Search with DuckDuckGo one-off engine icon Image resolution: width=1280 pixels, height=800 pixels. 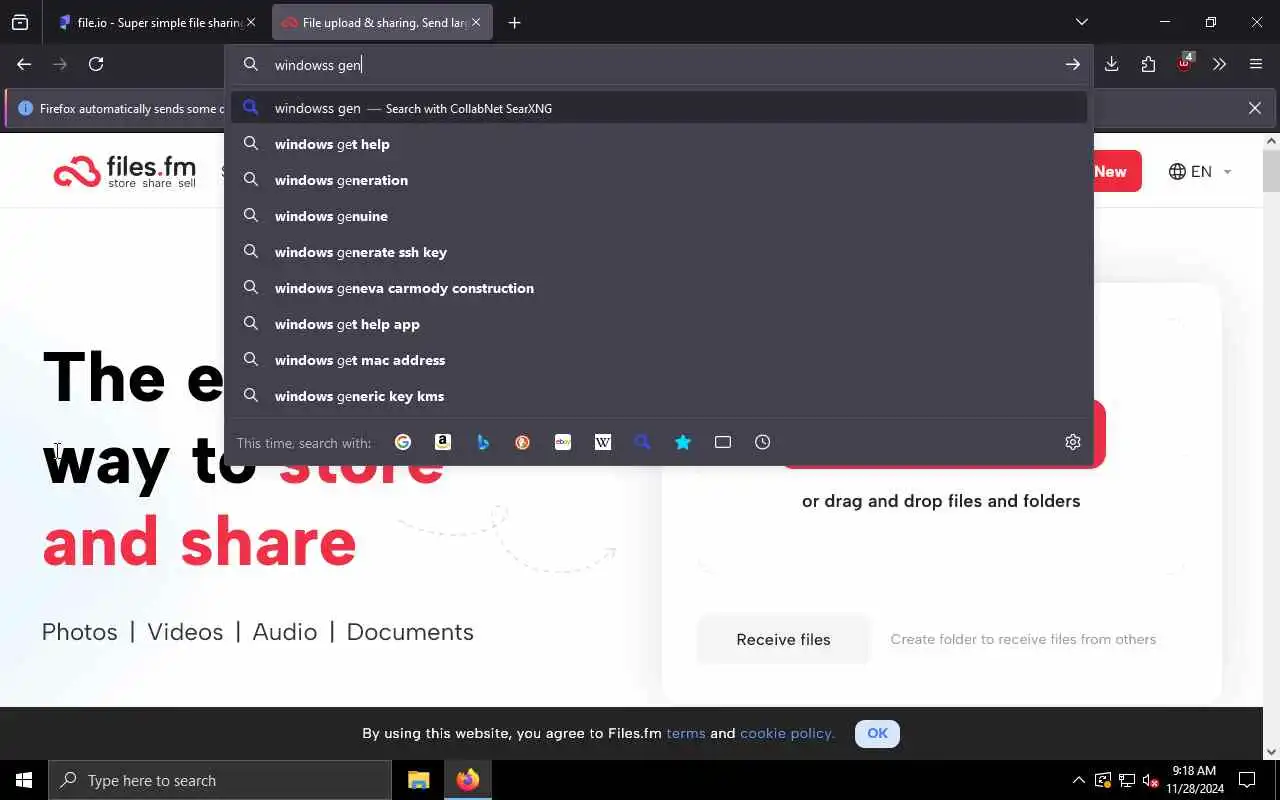coord(523,442)
